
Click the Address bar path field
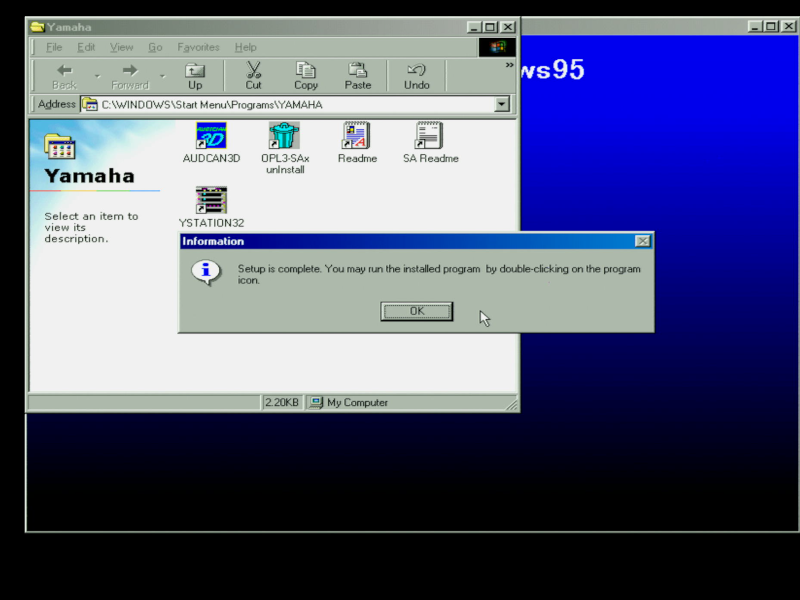[x=290, y=104]
